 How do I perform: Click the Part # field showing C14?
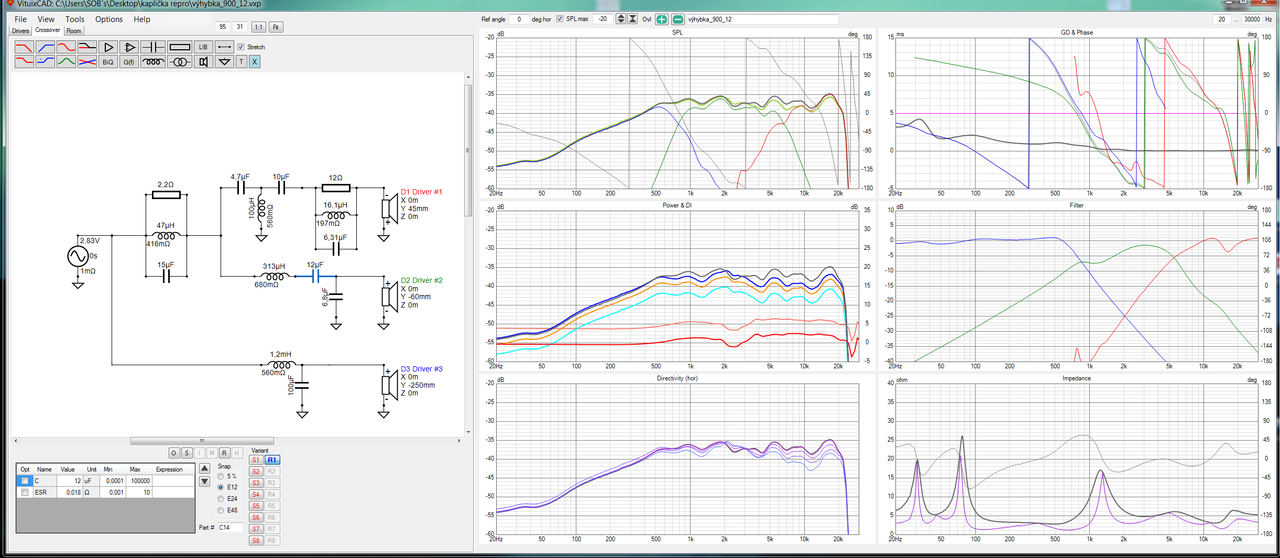[230, 527]
